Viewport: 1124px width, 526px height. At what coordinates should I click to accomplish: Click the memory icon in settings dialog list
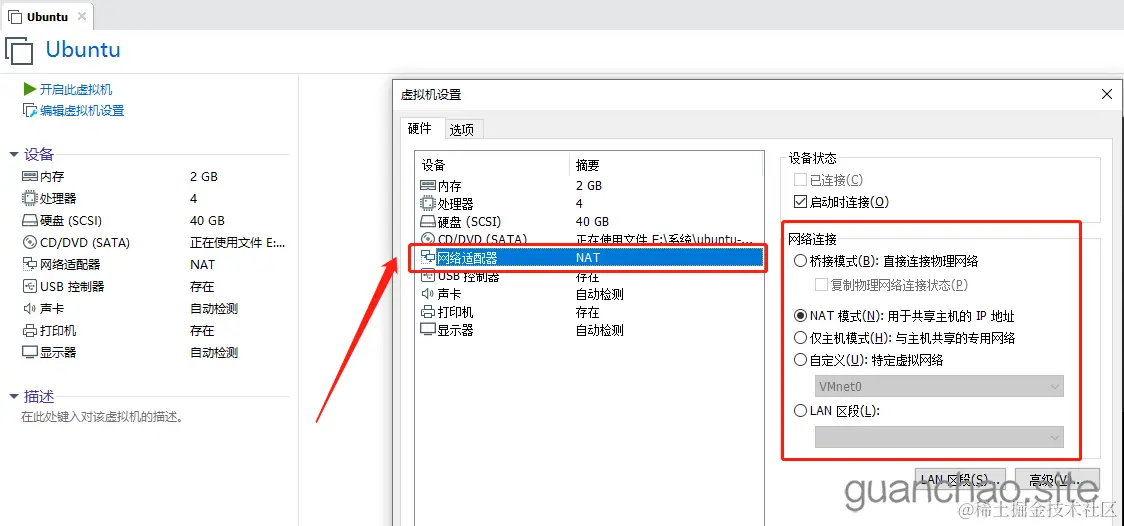coord(427,186)
